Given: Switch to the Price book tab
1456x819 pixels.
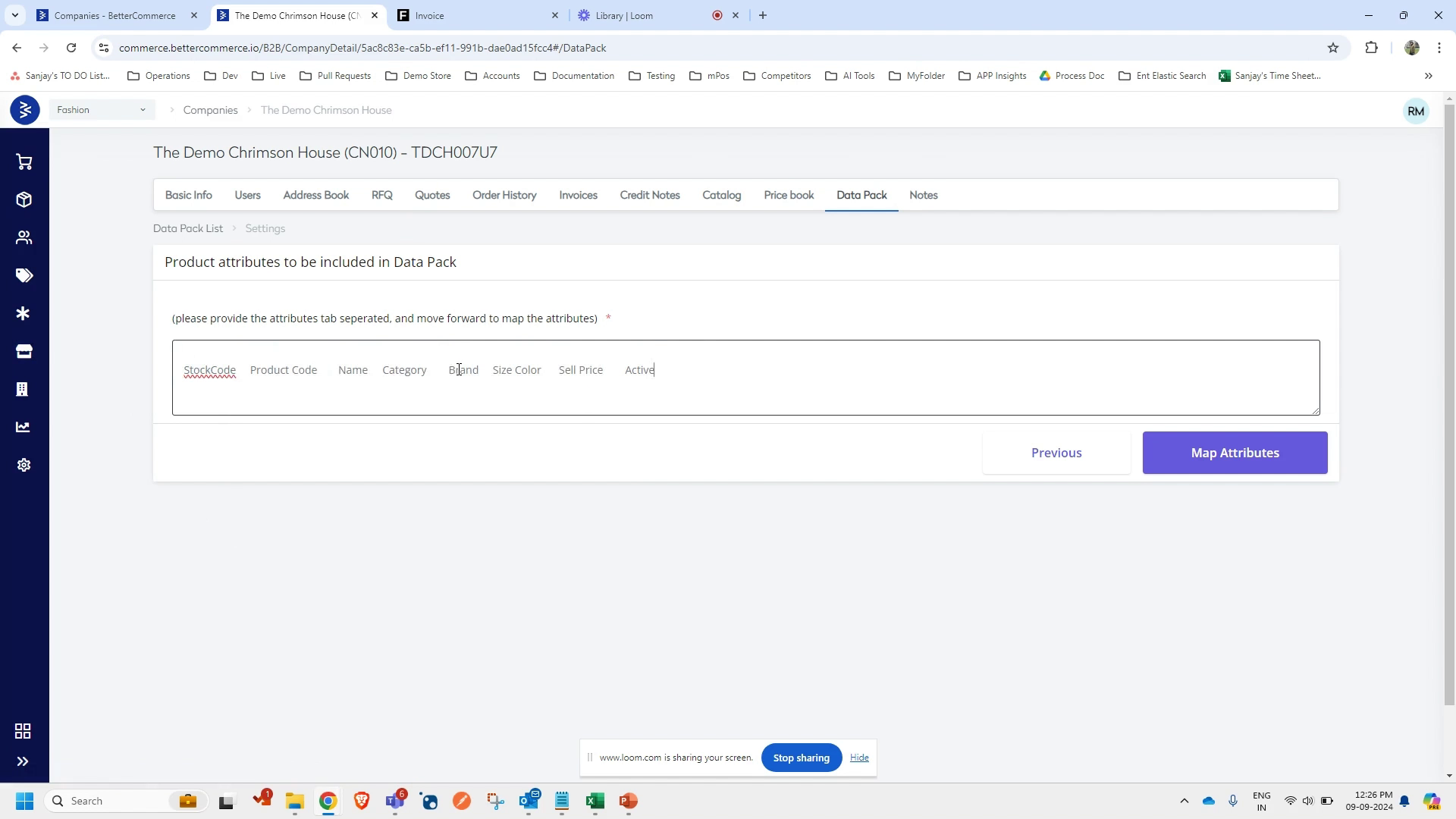Looking at the screenshot, I should [789, 196].
